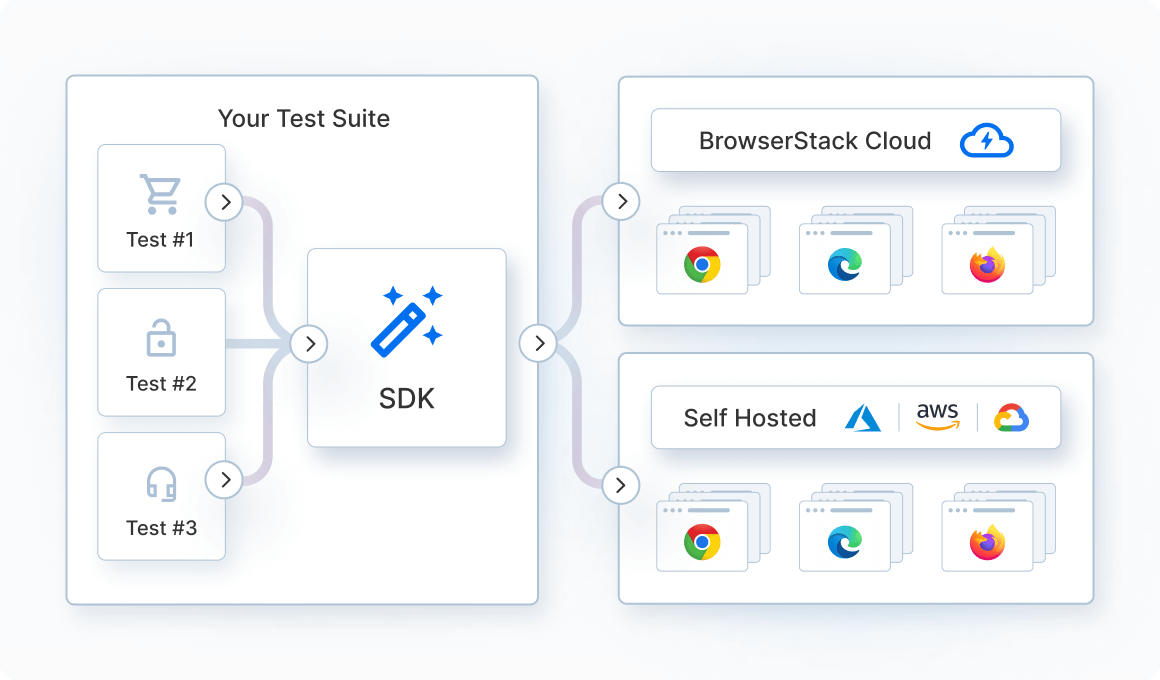
Task: Expand the arrow pointing to BrowserStack Cloud panel
Action: click(621, 201)
